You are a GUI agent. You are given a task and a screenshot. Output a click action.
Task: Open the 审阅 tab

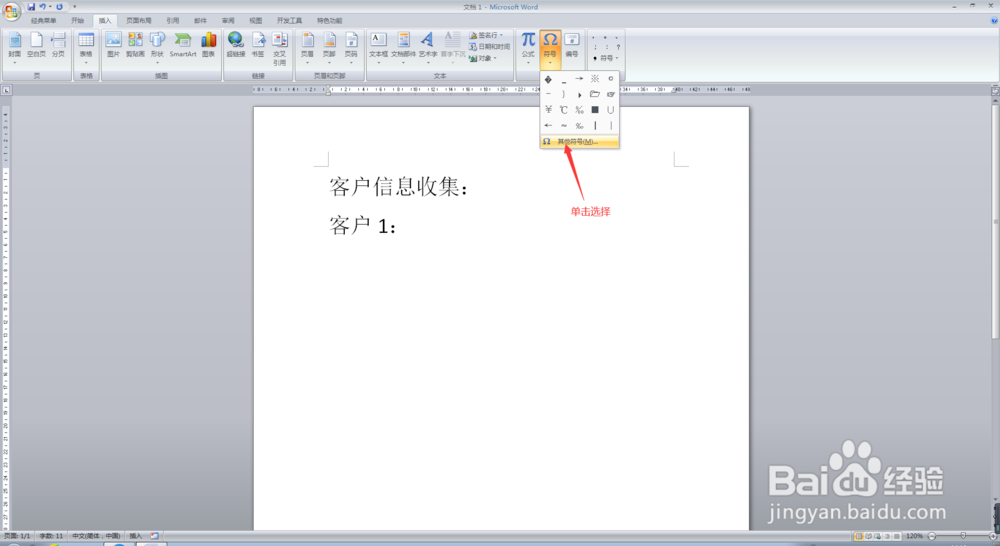pyautogui.click(x=228, y=20)
